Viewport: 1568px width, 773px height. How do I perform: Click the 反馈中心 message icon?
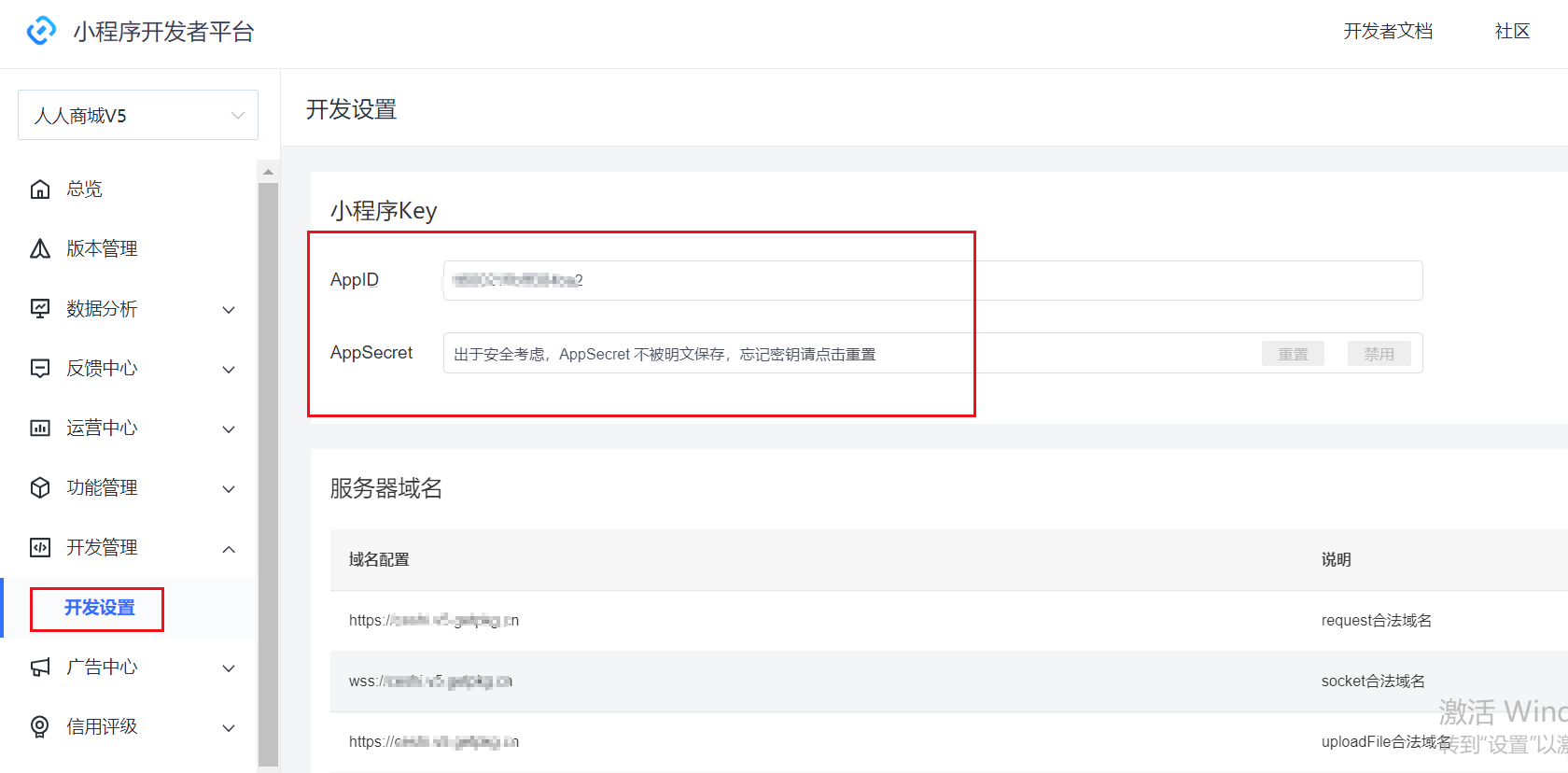pyautogui.click(x=40, y=368)
